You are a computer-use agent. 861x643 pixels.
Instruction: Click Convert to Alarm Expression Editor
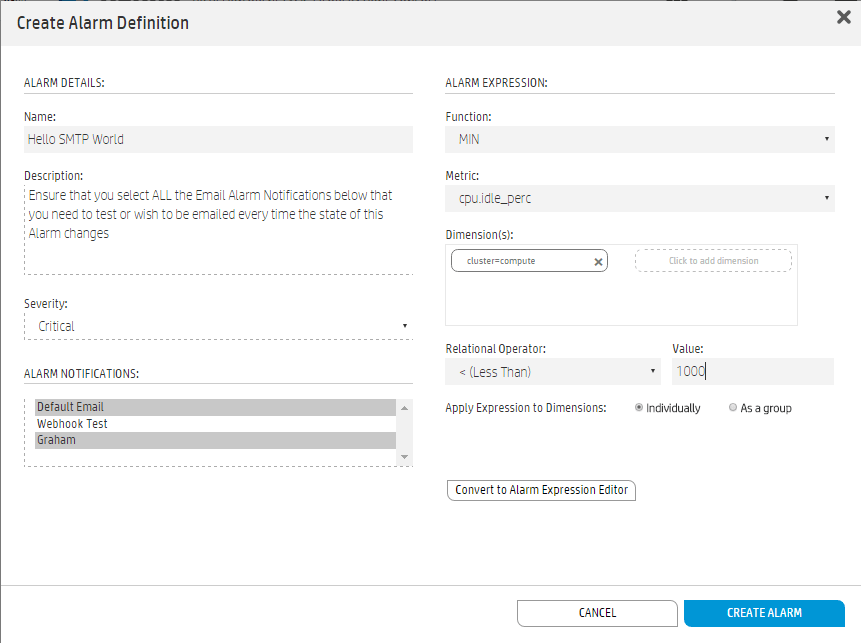(541, 490)
